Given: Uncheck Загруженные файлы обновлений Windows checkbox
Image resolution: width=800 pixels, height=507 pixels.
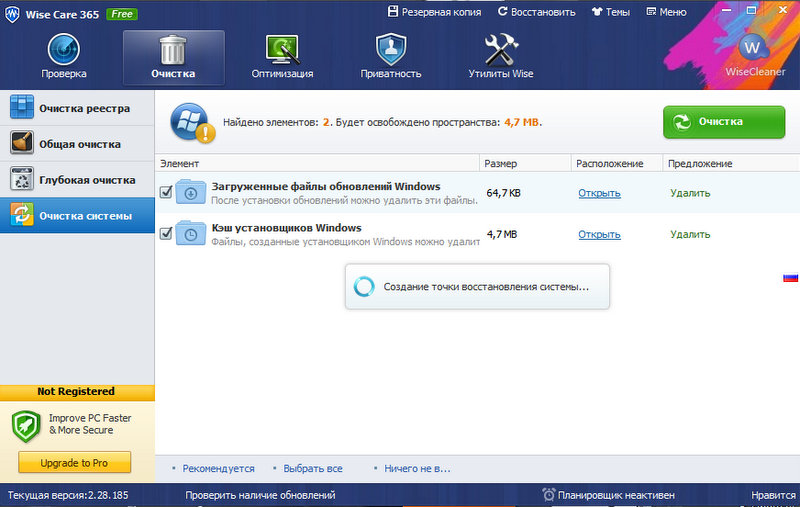Looking at the screenshot, I should 166,192.
